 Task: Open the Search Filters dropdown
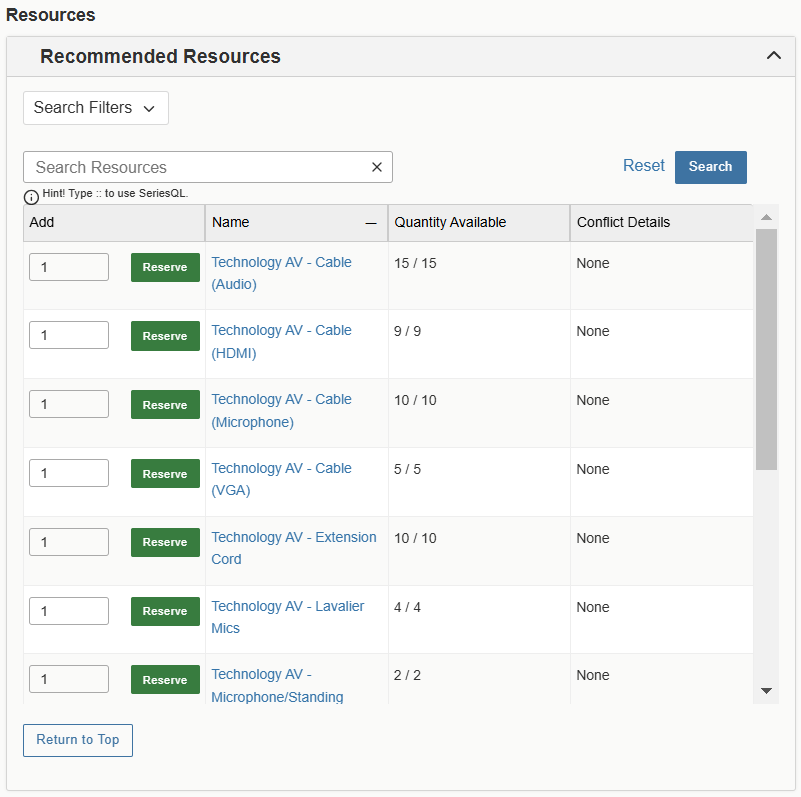[x=95, y=108]
